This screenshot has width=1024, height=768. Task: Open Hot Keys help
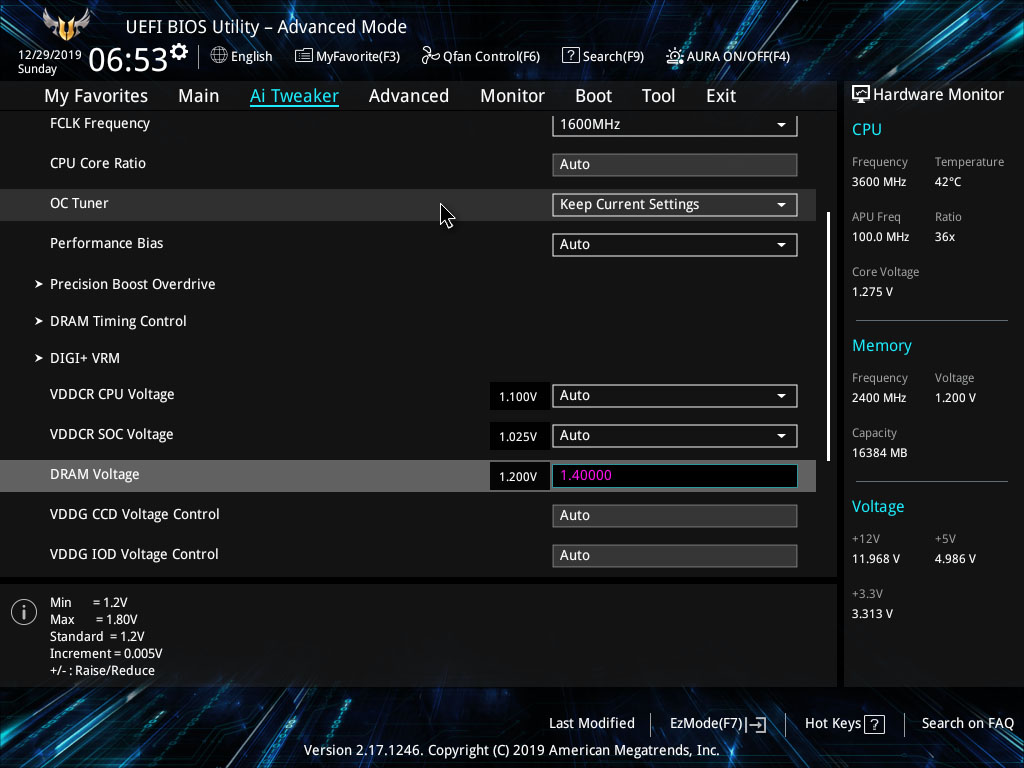click(844, 724)
